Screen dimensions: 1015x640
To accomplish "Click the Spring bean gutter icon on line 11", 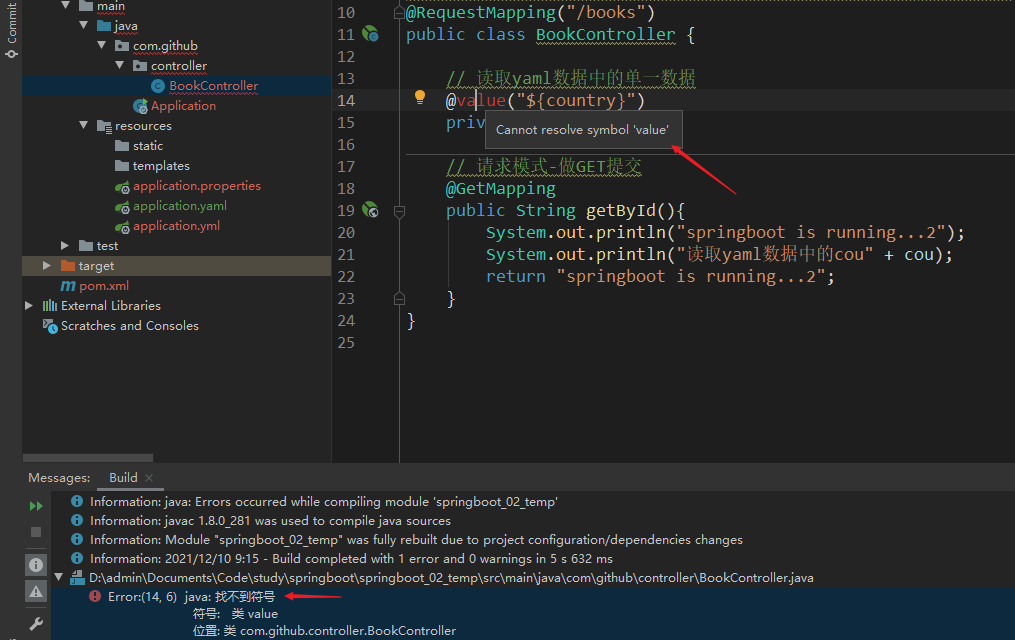I will click(x=370, y=34).
